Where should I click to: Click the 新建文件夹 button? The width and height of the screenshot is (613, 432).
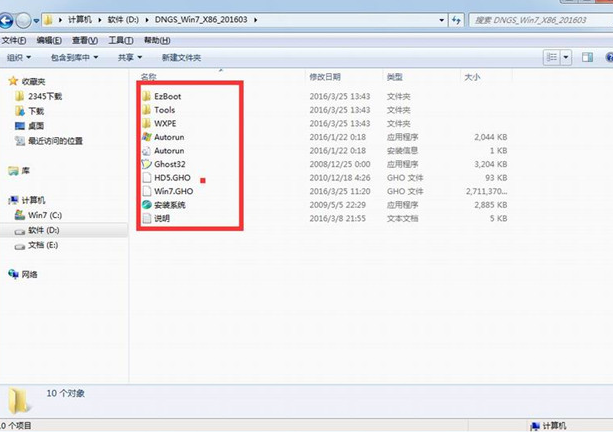181,58
